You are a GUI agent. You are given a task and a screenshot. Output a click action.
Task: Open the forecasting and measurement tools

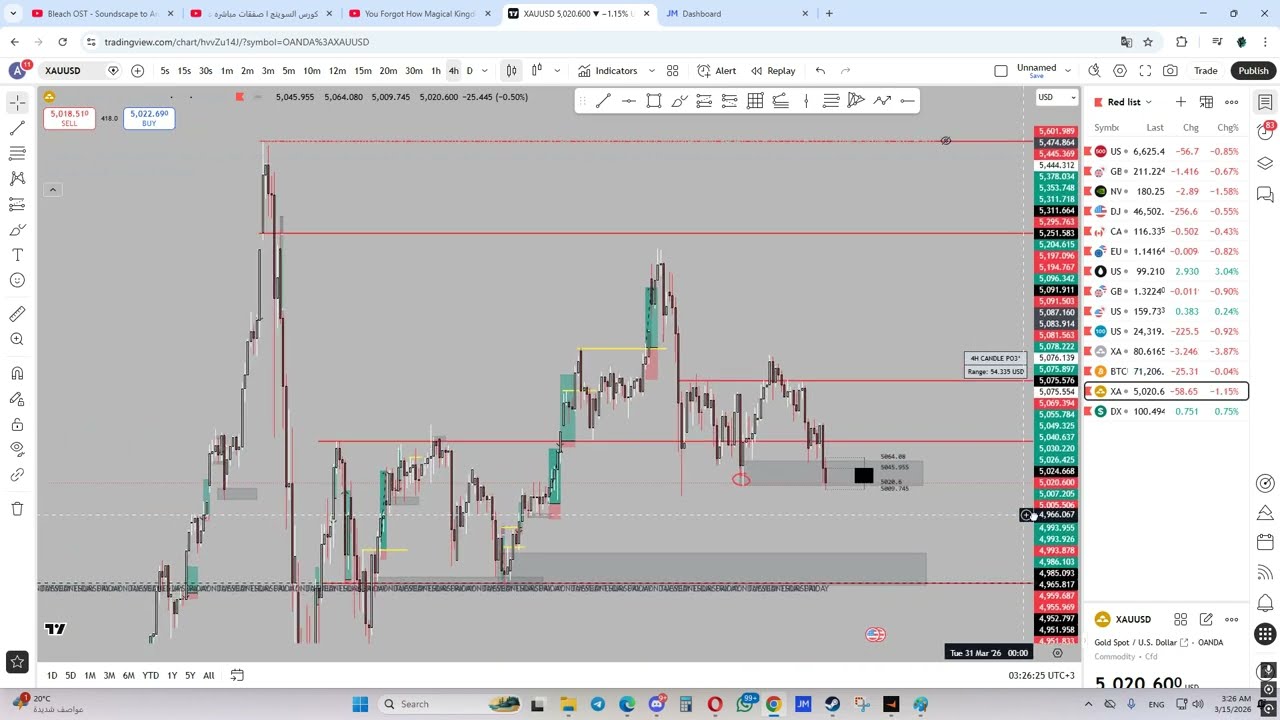17,204
